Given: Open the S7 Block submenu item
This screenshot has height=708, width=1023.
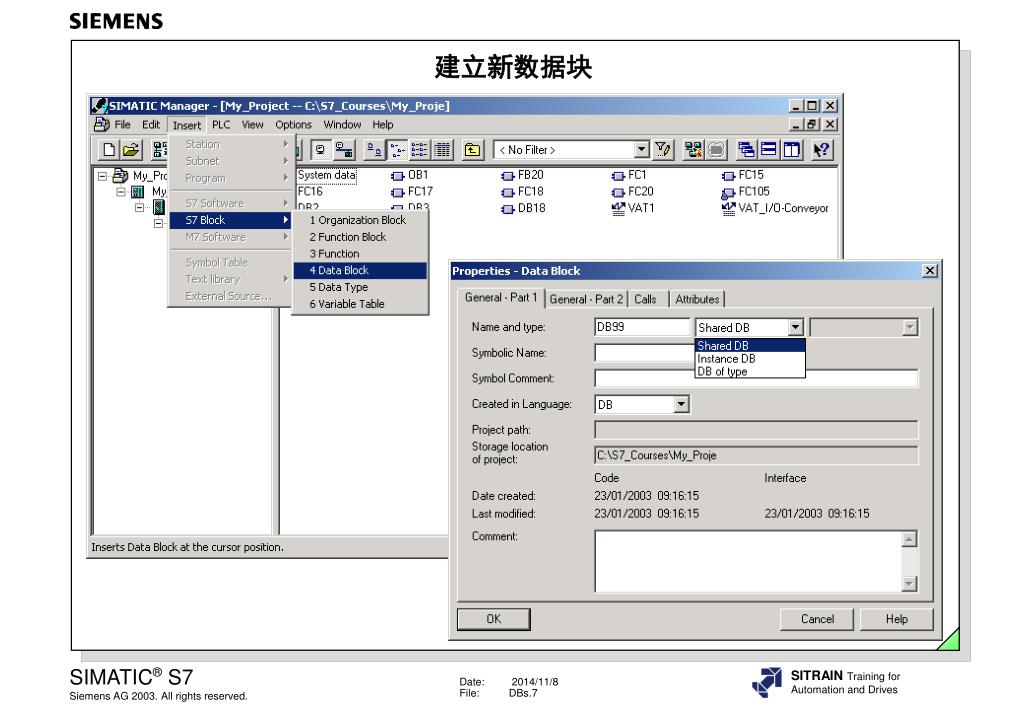Looking at the screenshot, I should 230,220.
